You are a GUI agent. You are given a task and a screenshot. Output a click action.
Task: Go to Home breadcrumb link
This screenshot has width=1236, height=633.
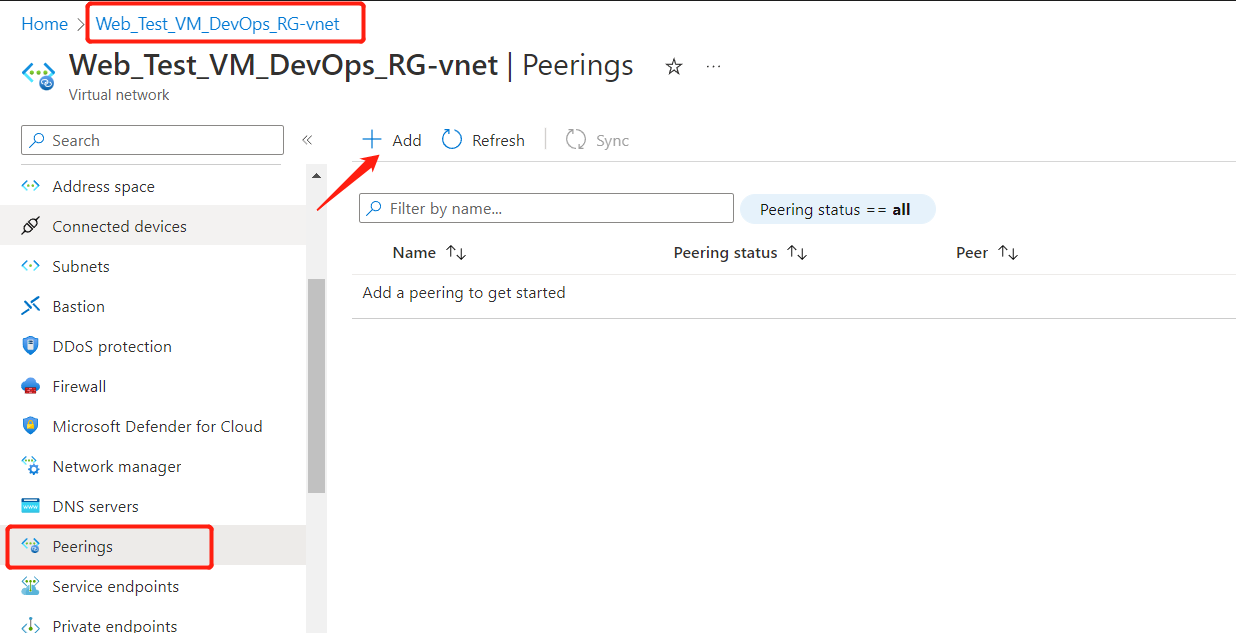pyautogui.click(x=44, y=24)
